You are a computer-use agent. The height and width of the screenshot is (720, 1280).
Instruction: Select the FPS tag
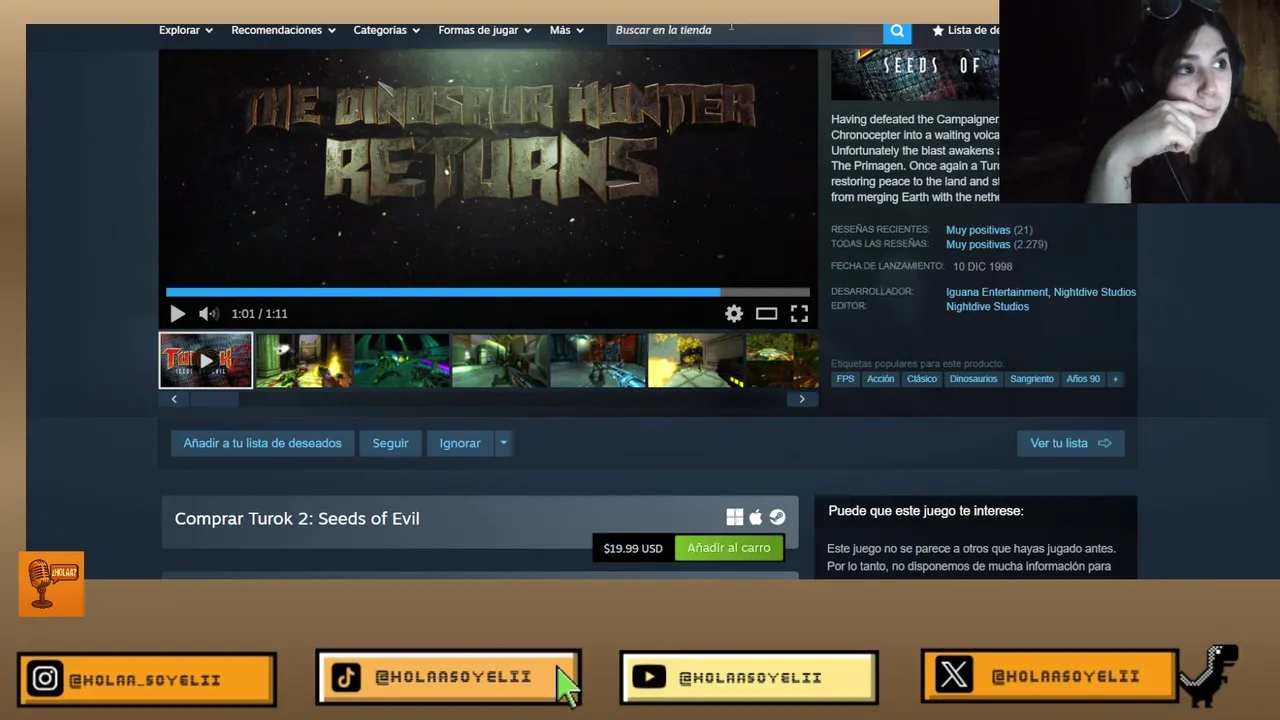coord(845,379)
